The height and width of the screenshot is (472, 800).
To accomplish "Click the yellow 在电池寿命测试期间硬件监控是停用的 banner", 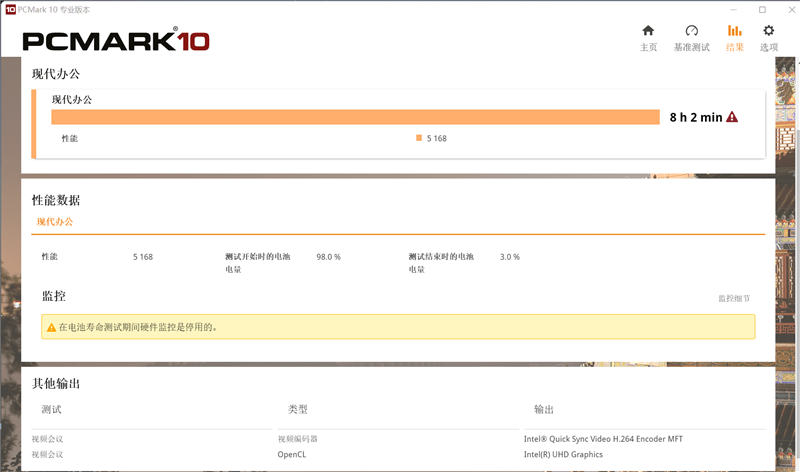I will (x=398, y=327).
